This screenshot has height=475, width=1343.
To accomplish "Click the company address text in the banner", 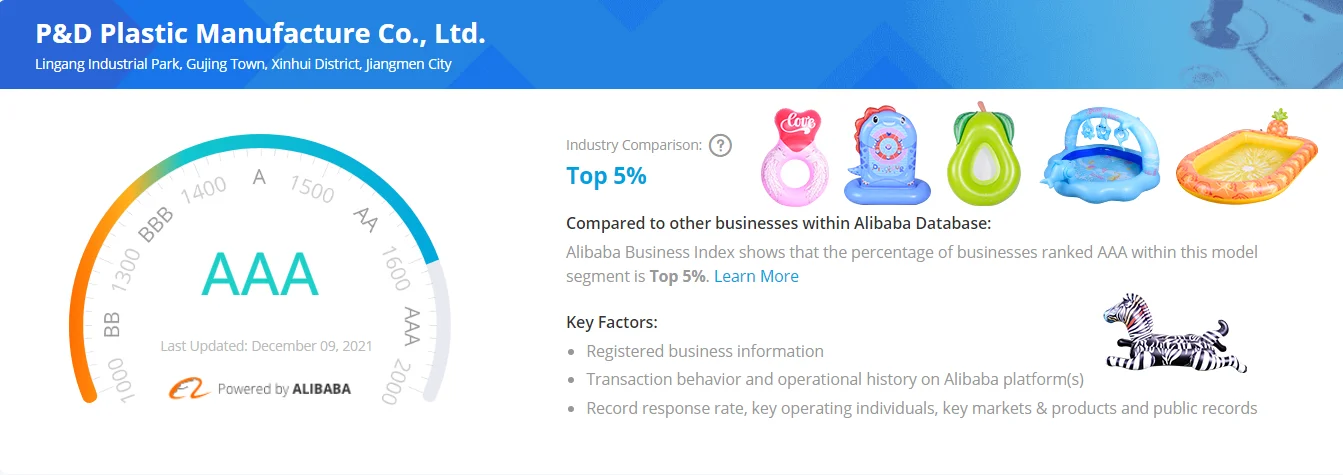I will pyautogui.click(x=243, y=64).
